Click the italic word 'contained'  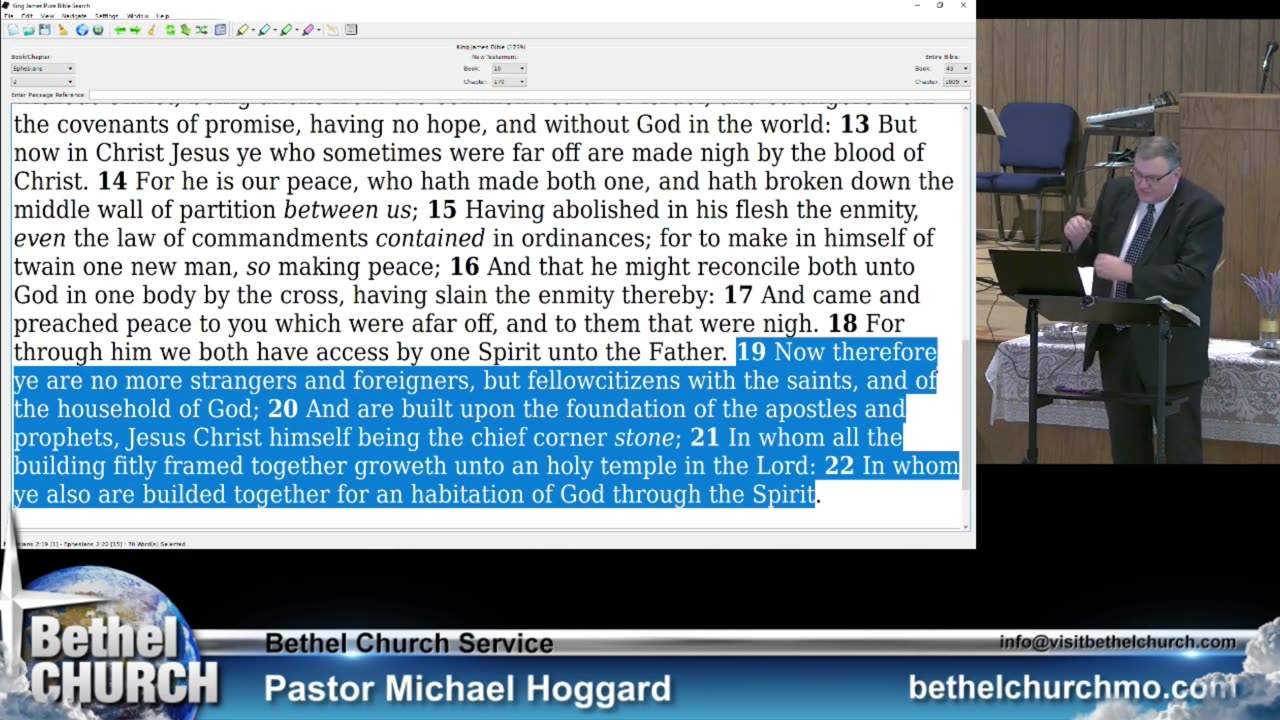pos(430,239)
